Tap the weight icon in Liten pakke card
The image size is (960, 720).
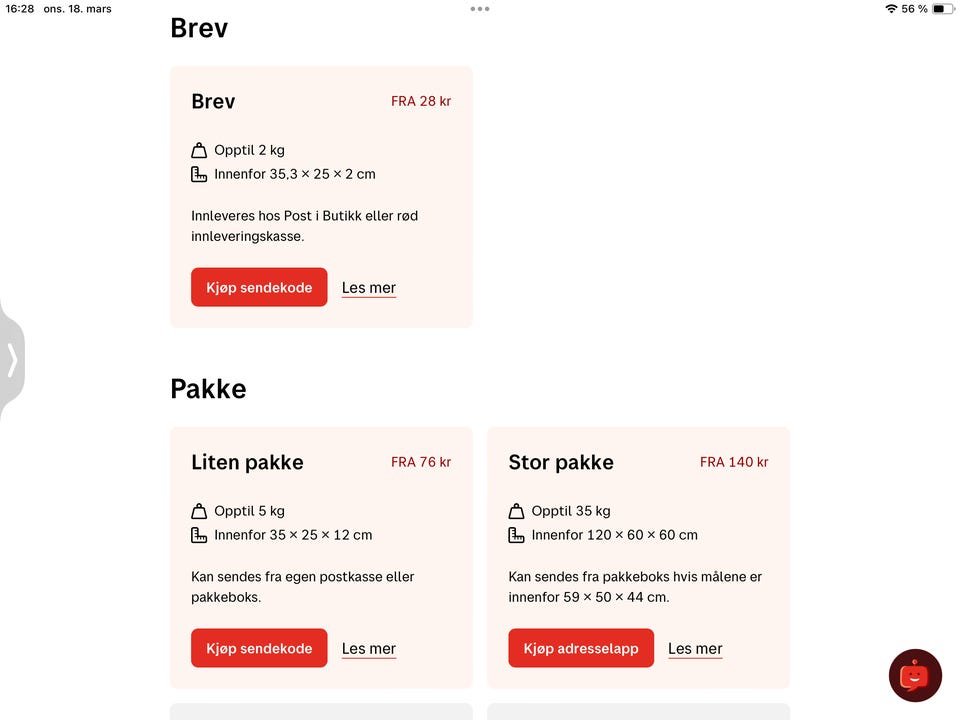click(199, 511)
